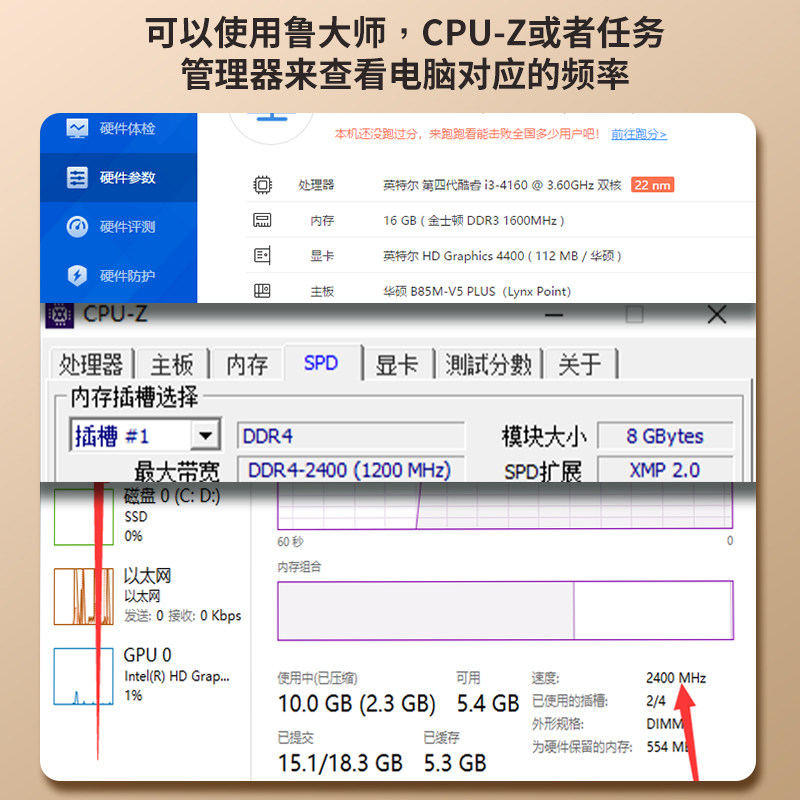This screenshot has width=800, height=800.
Task: Switch to the 显卡 tab in CPU-Z
Action: pyautogui.click(x=397, y=364)
